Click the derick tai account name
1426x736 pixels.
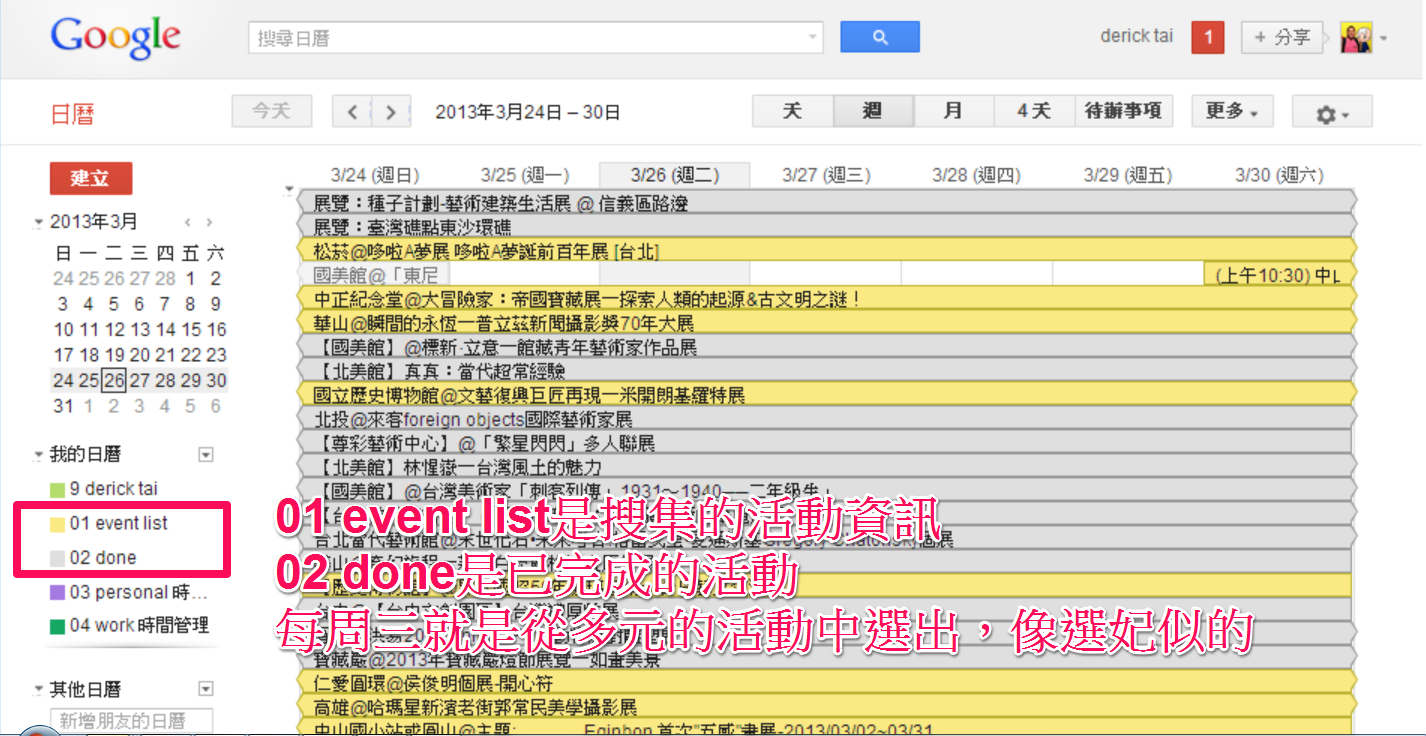click(1136, 36)
